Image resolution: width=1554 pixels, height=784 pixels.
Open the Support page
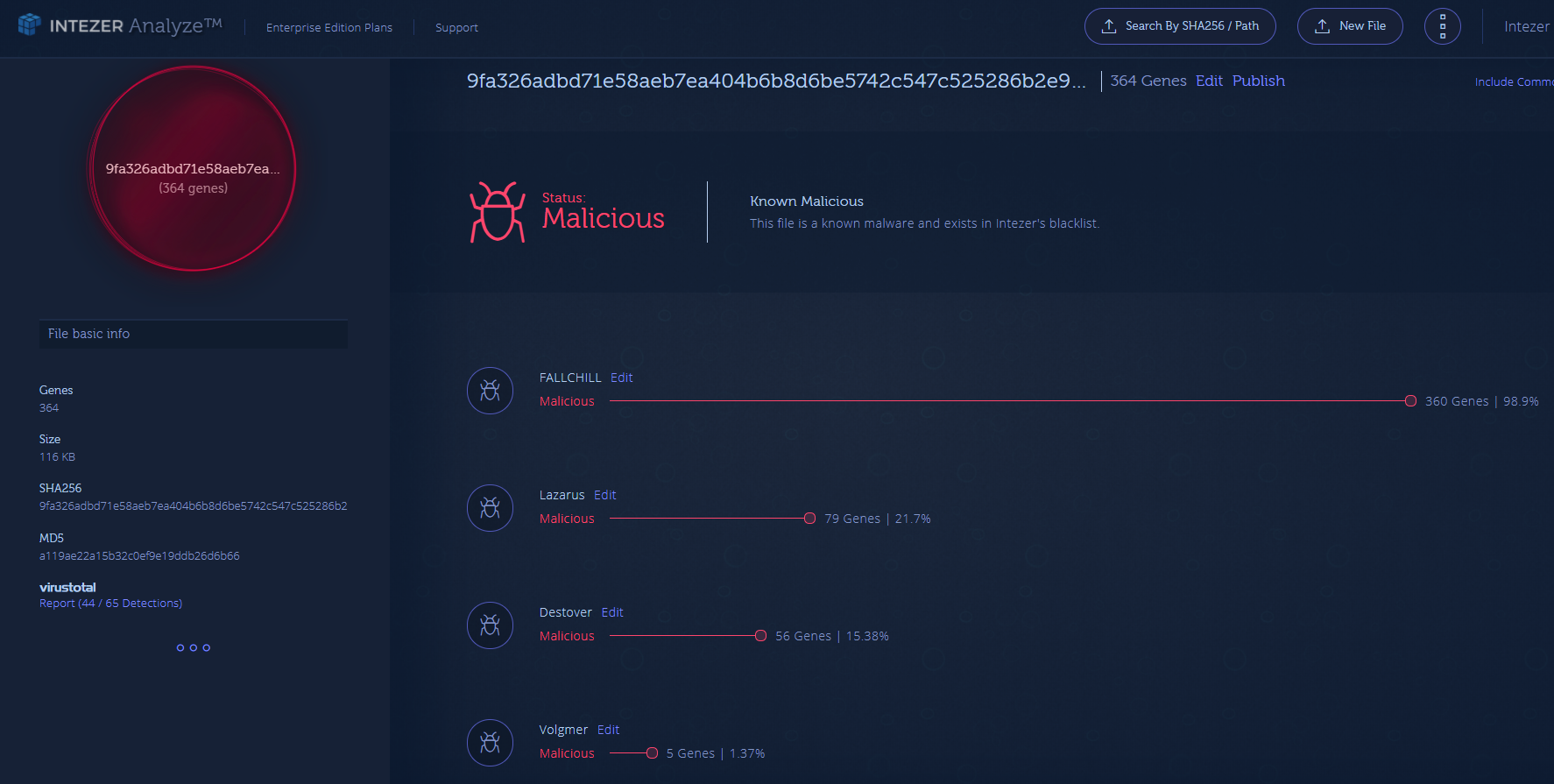click(x=456, y=28)
